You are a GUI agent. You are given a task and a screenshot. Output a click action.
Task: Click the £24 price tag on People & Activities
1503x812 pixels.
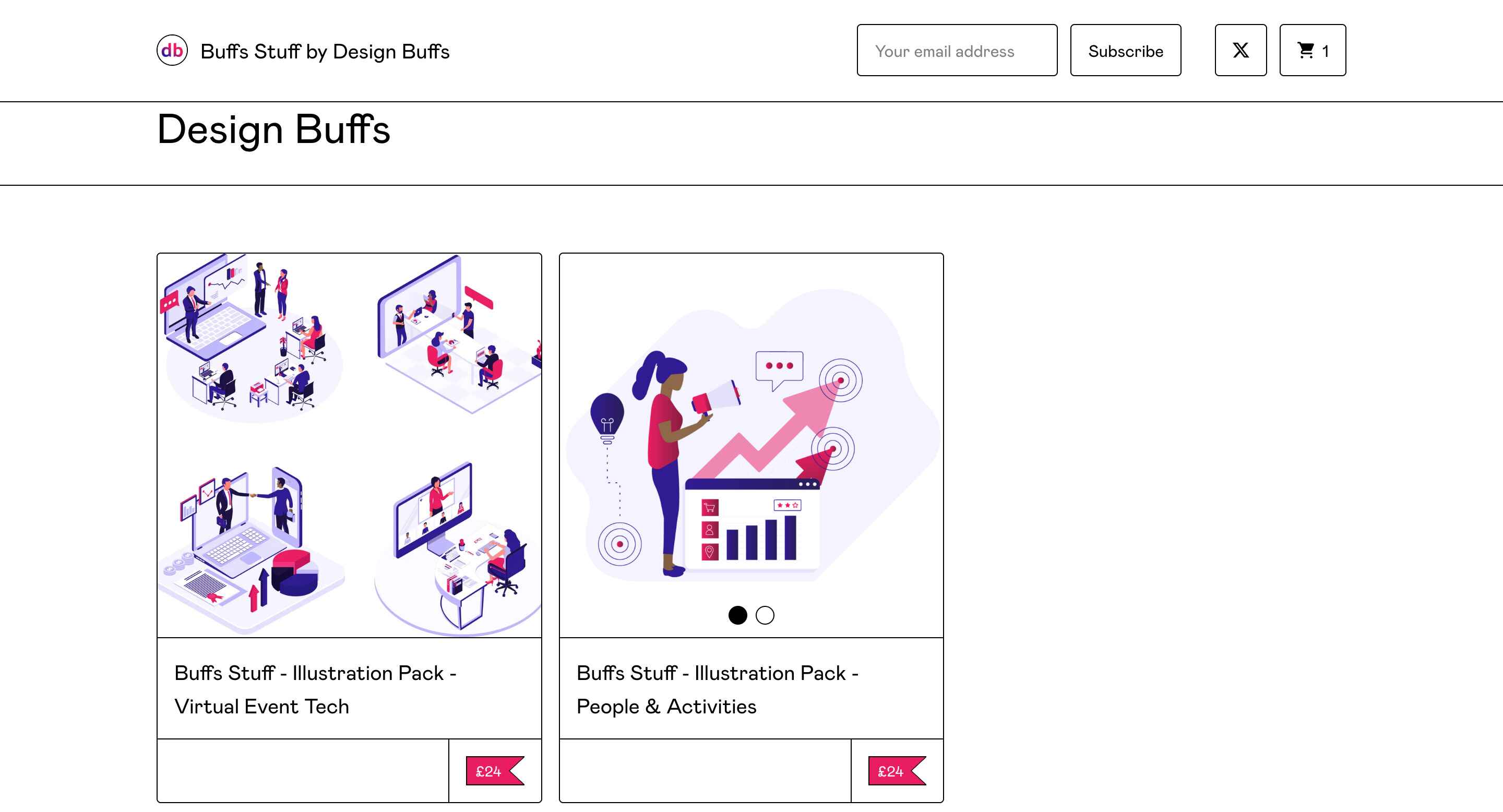tap(896, 771)
